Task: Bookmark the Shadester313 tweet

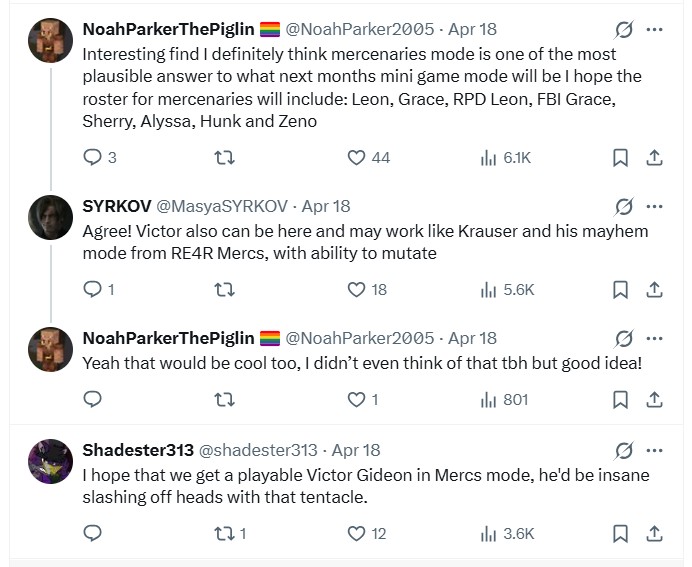Action: point(620,533)
